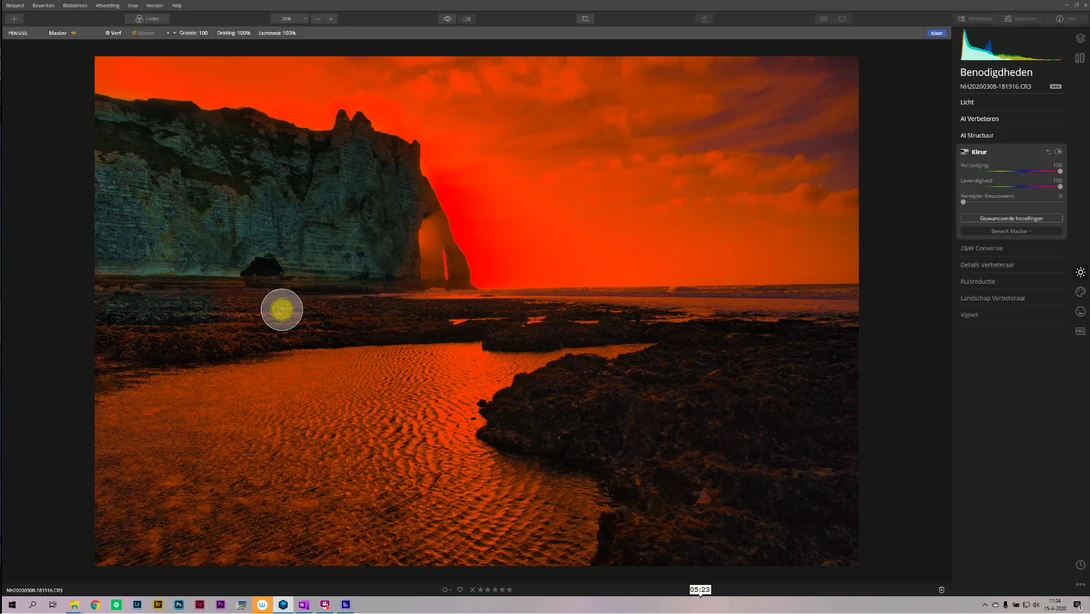This screenshot has height=614, width=1090.
Task: Click the Grootte: 100 brush size value
Action: click(193, 33)
